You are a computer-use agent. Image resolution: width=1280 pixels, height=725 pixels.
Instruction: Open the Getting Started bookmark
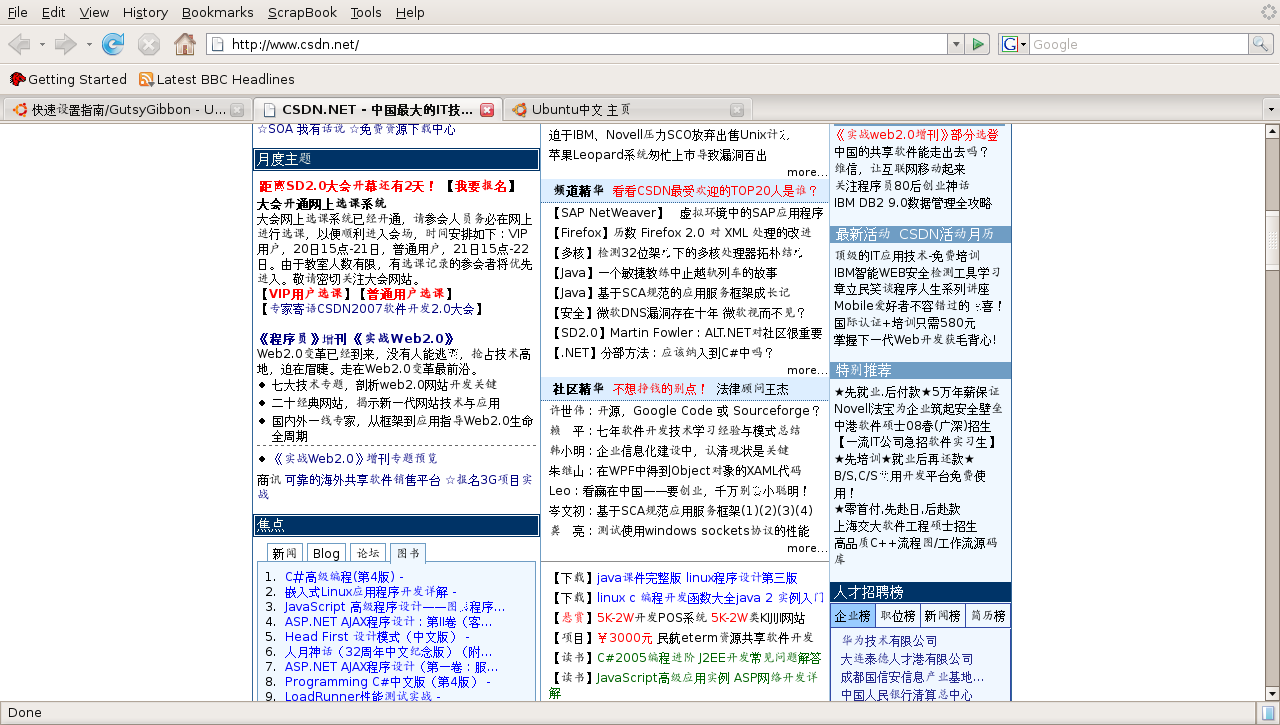(x=68, y=79)
